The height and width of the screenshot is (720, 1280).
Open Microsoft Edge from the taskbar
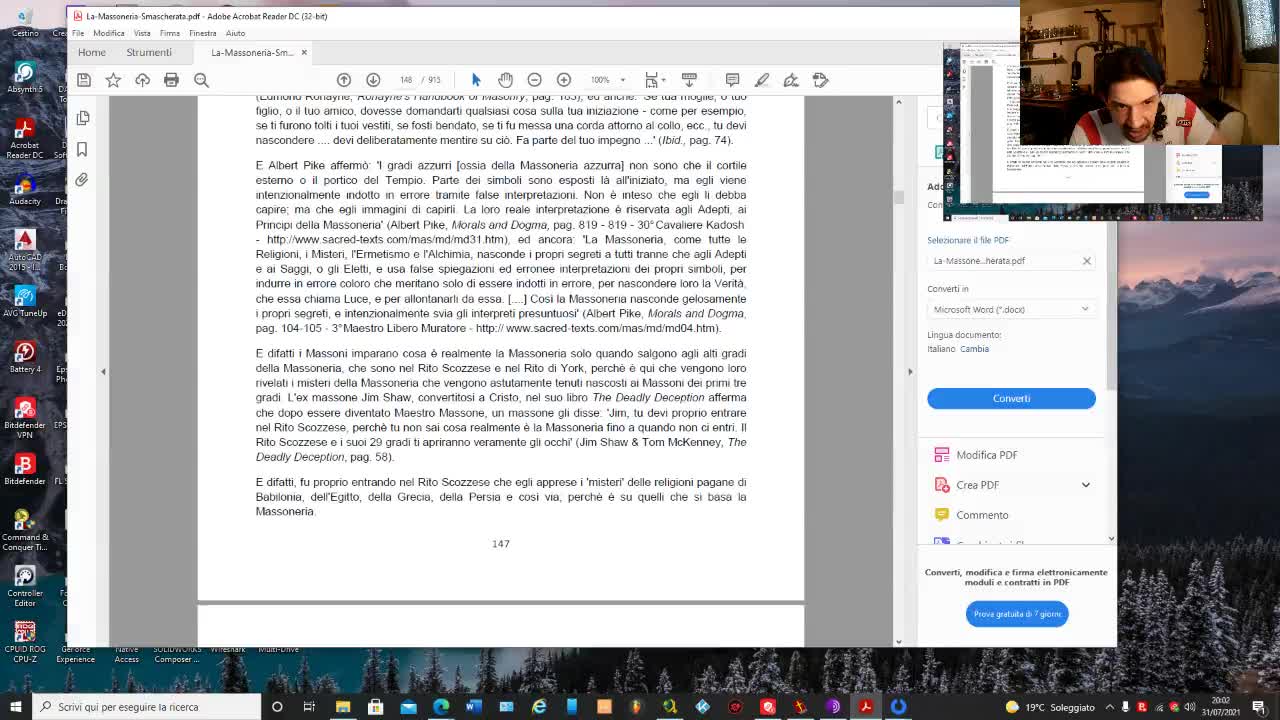[x=441, y=707]
